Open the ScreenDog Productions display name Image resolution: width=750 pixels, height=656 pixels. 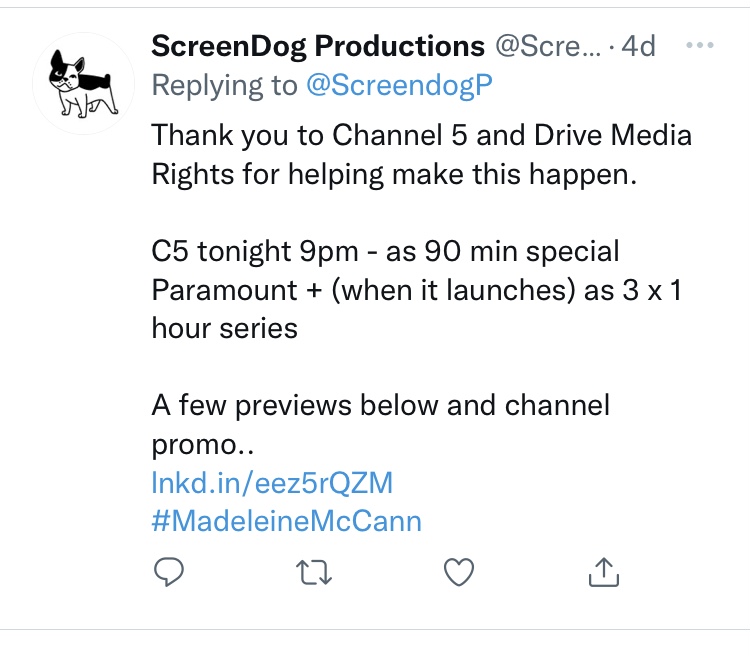click(317, 46)
